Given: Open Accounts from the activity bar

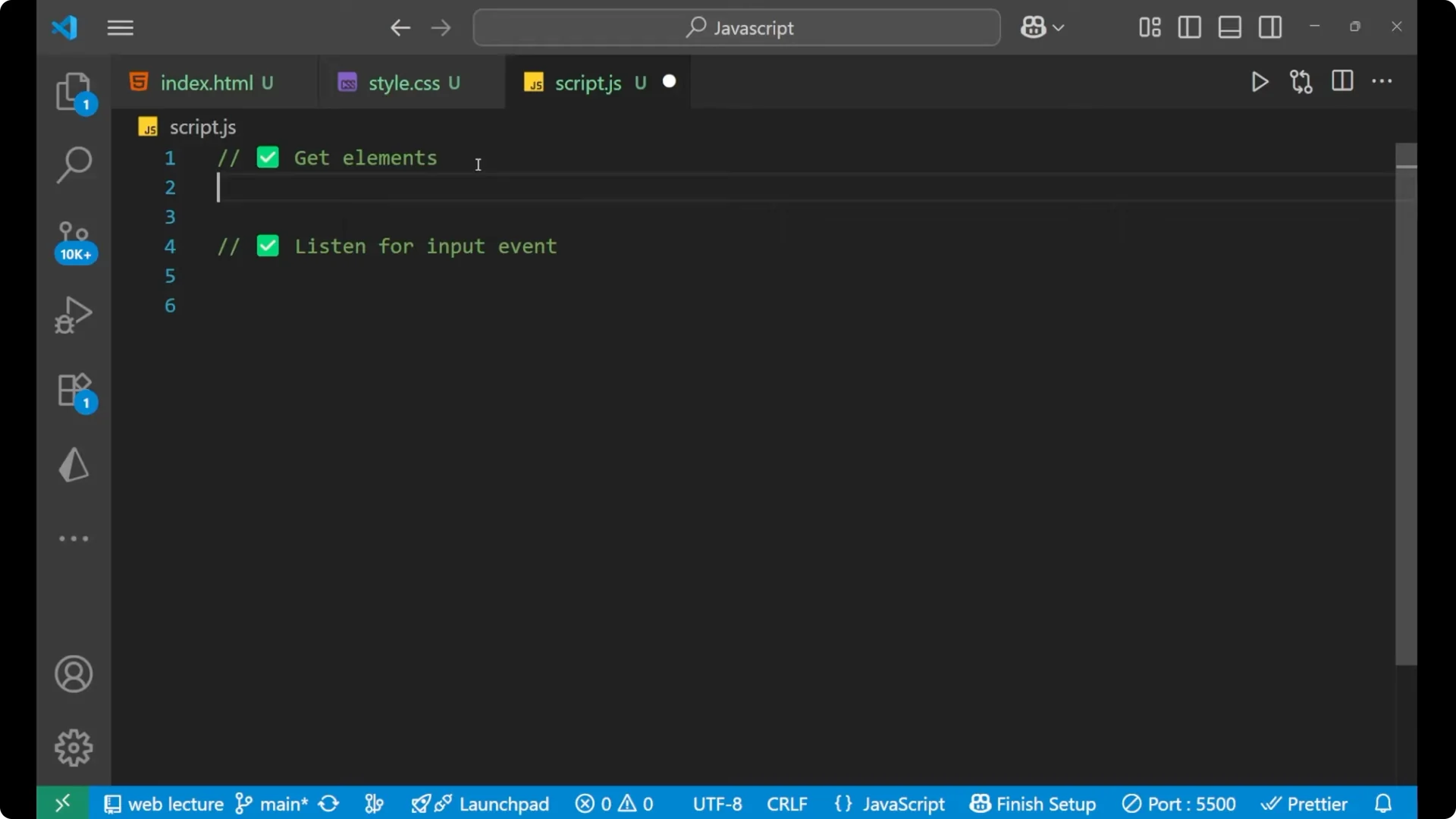Looking at the screenshot, I should coord(74,674).
